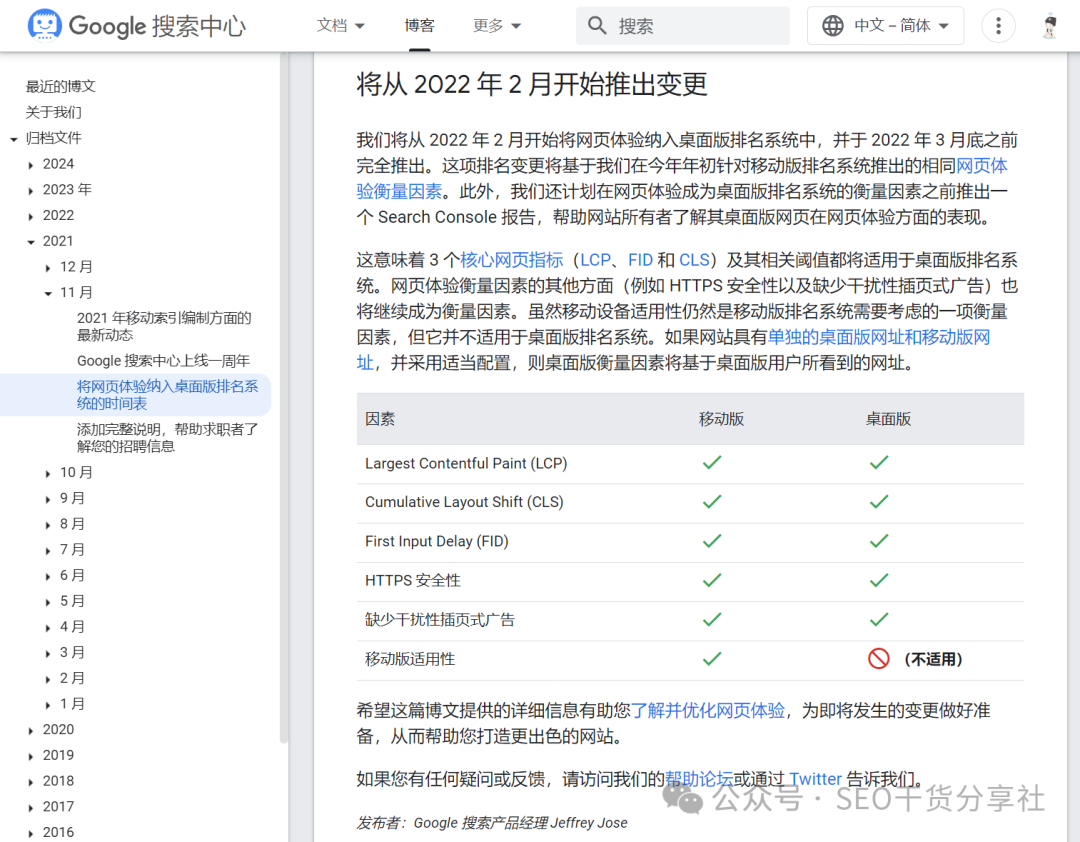The image size is (1080, 842).
Task: Click the sidebar vertical scrollbar
Action: click(283, 398)
